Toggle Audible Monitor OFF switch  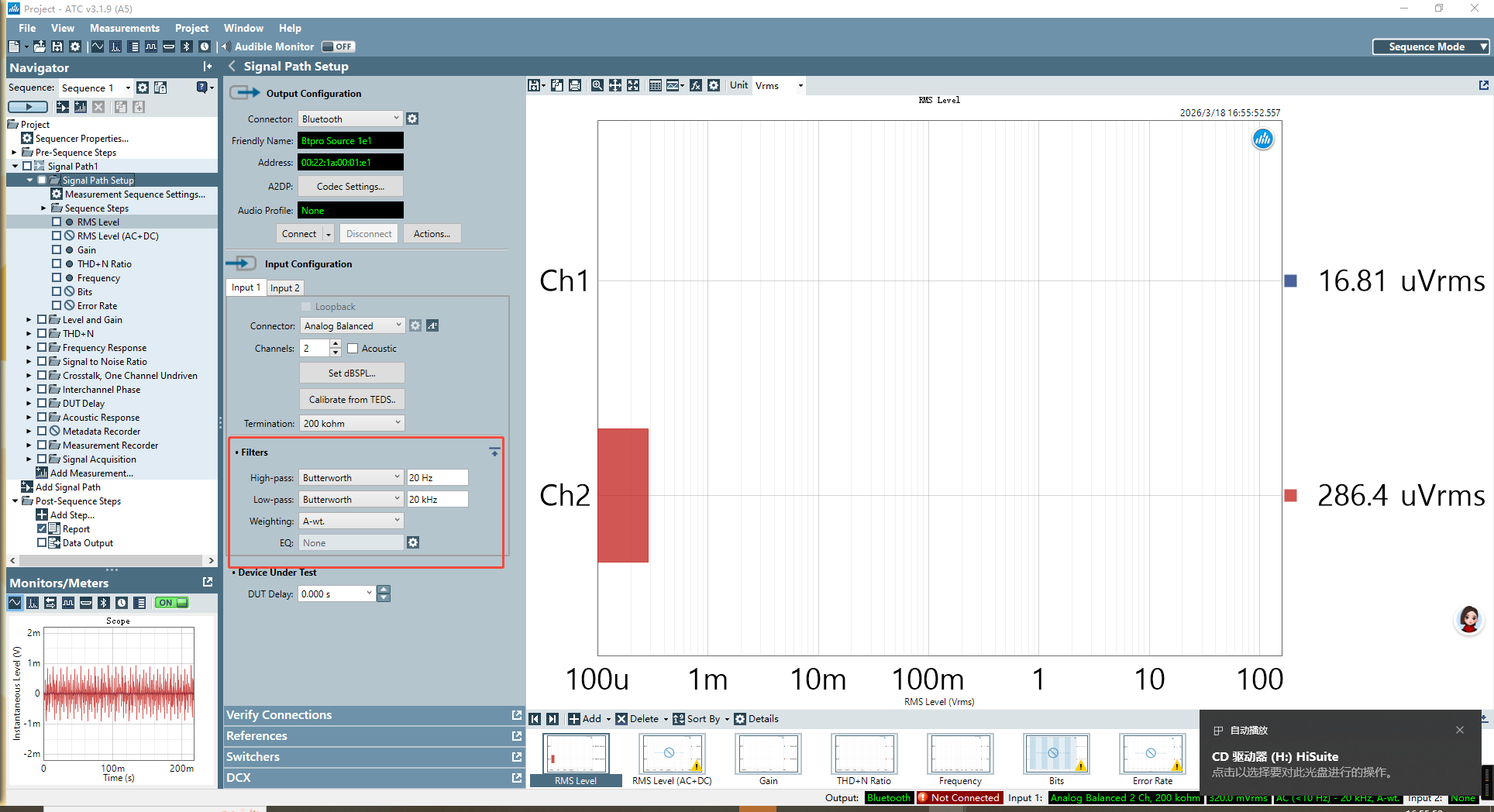pyautogui.click(x=338, y=46)
